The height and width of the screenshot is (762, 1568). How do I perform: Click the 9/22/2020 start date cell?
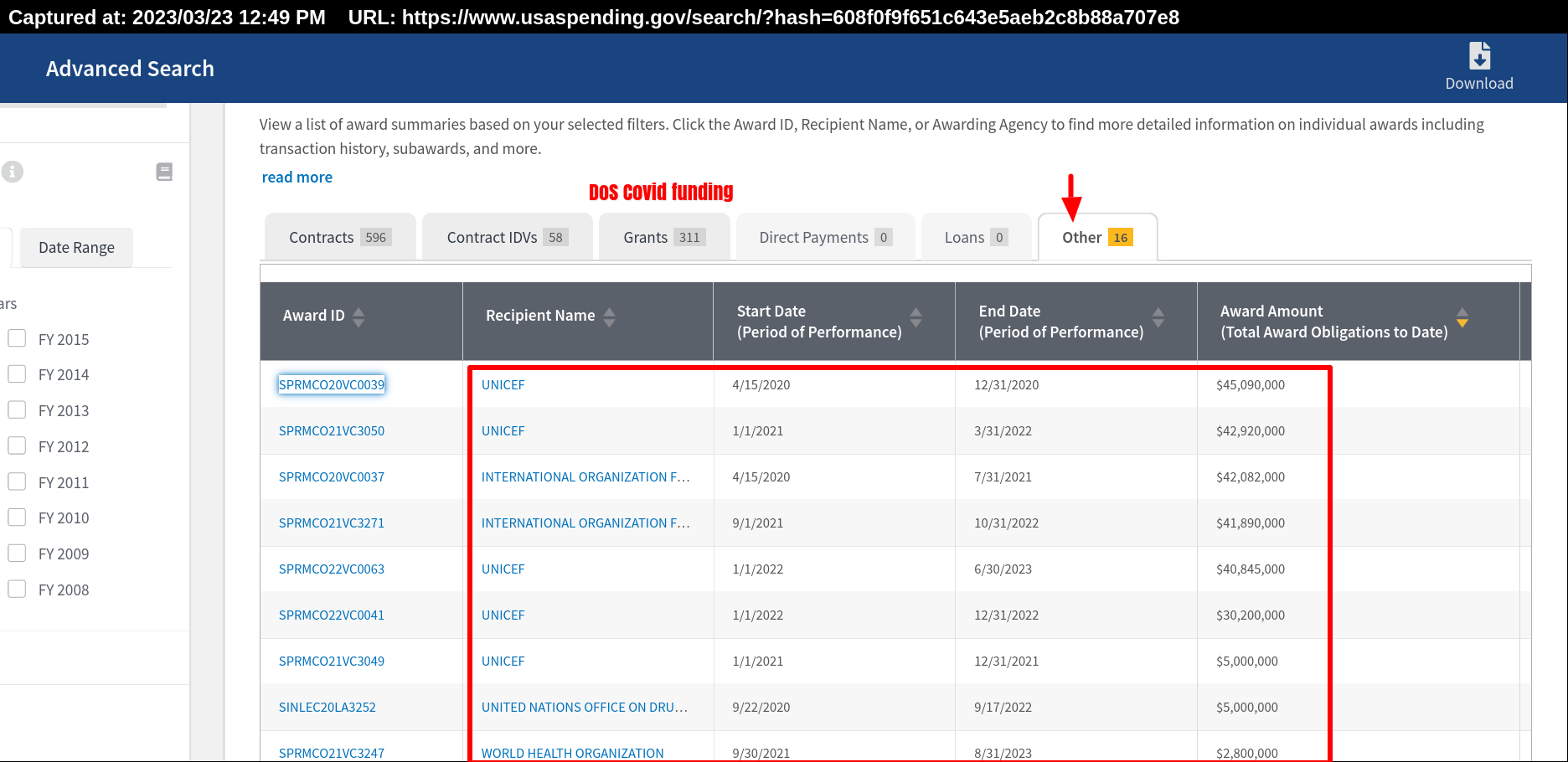tap(761, 707)
